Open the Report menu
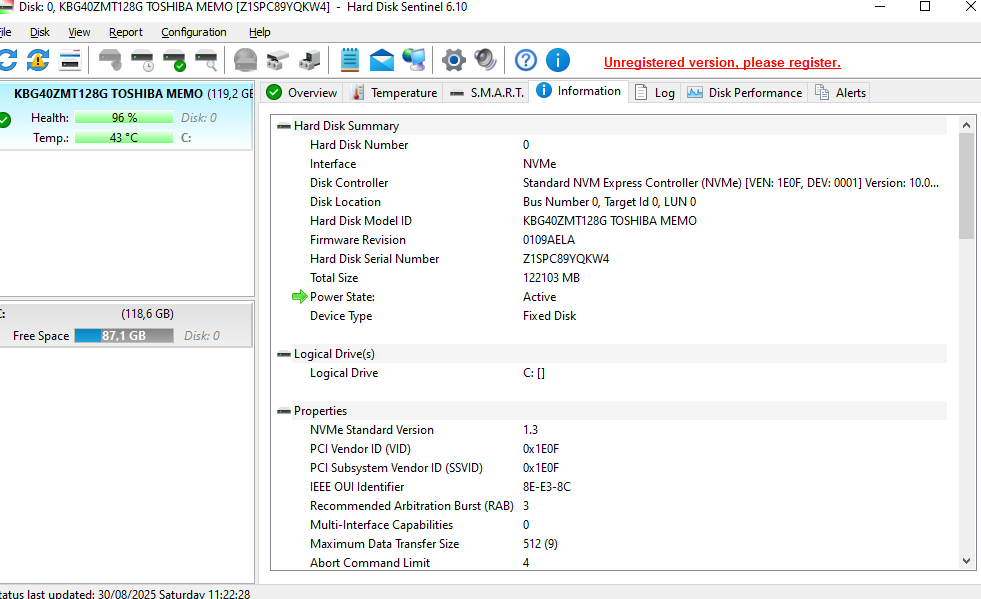The width and height of the screenshot is (981, 599). pyautogui.click(x=126, y=32)
